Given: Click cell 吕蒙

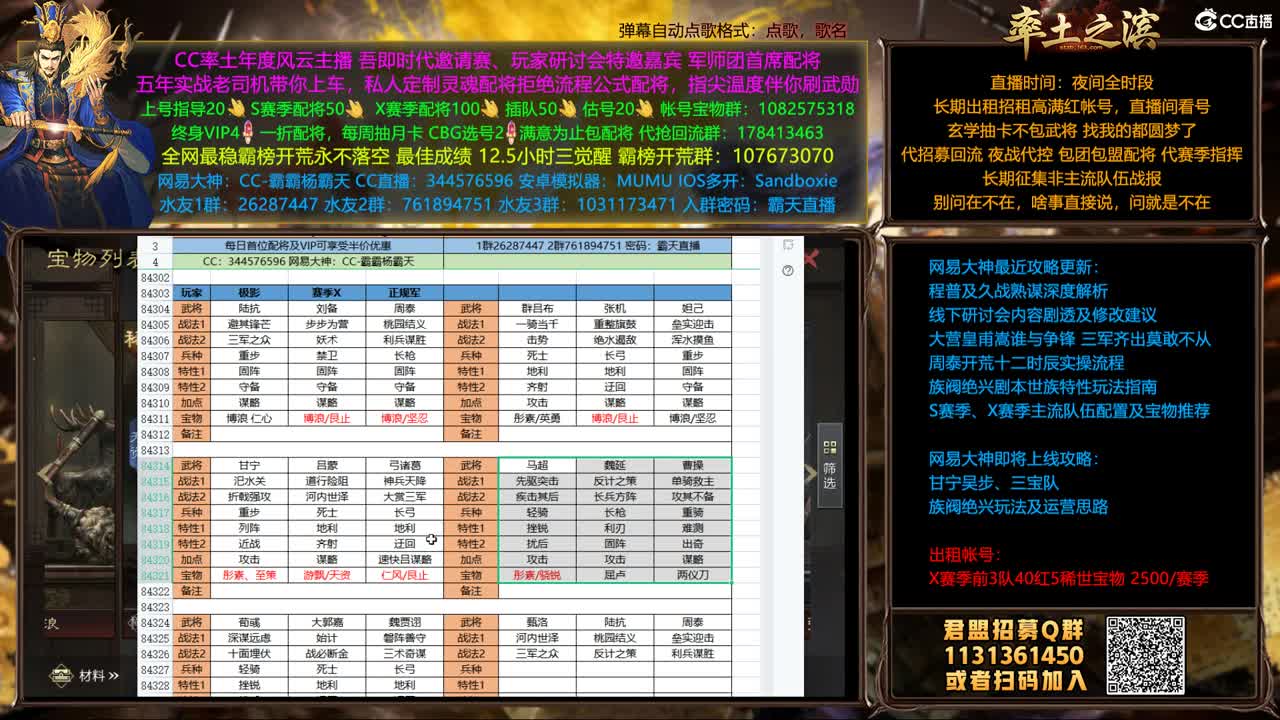Looking at the screenshot, I should click(327, 466).
